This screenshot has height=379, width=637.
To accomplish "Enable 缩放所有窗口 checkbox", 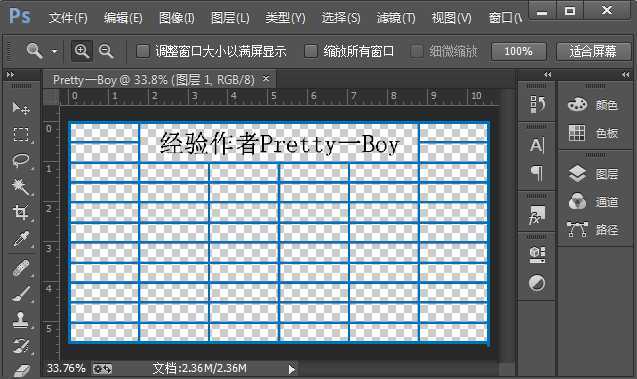I will coord(311,51).
